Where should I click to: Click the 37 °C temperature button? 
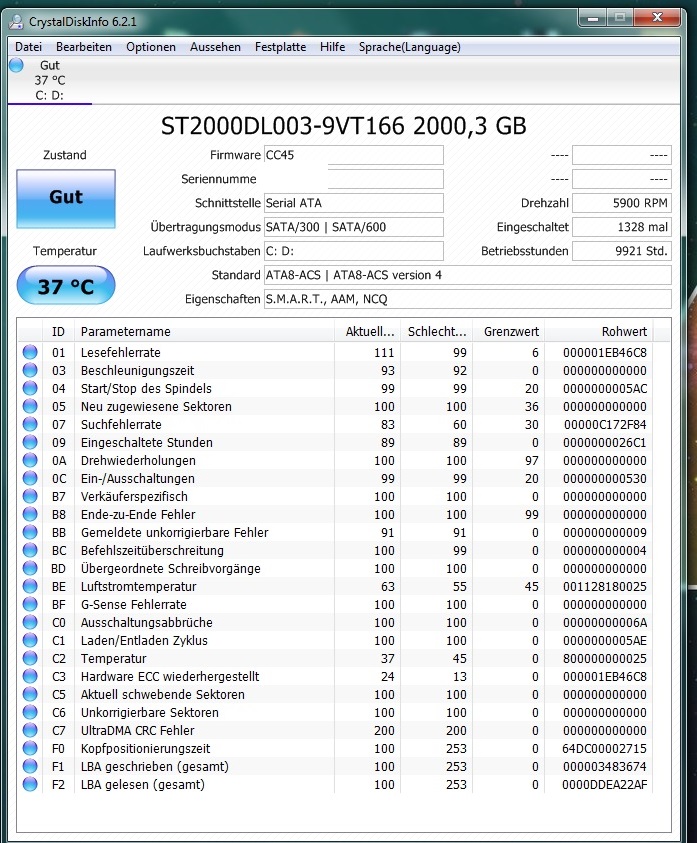click(66, 285)
